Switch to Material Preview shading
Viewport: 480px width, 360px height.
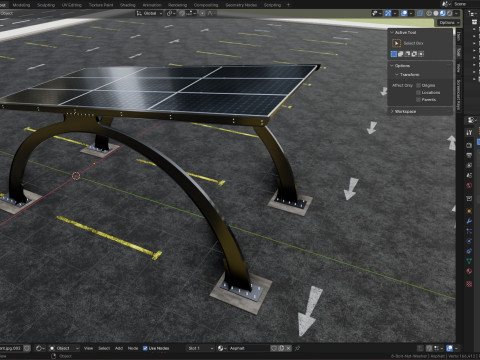tap(443, 13)
